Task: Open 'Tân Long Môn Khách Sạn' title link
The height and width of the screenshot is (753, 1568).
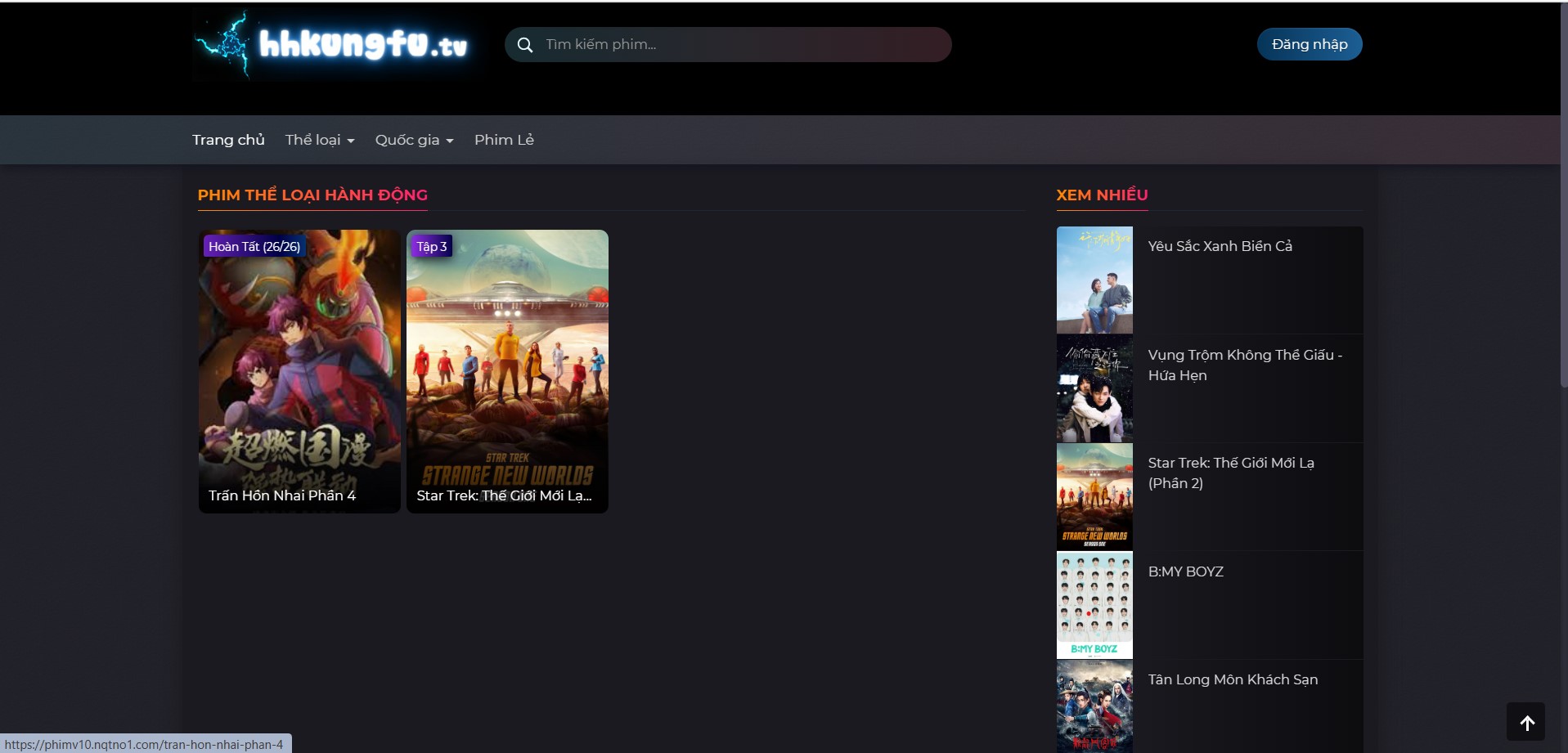Action: pos(1233,679)
